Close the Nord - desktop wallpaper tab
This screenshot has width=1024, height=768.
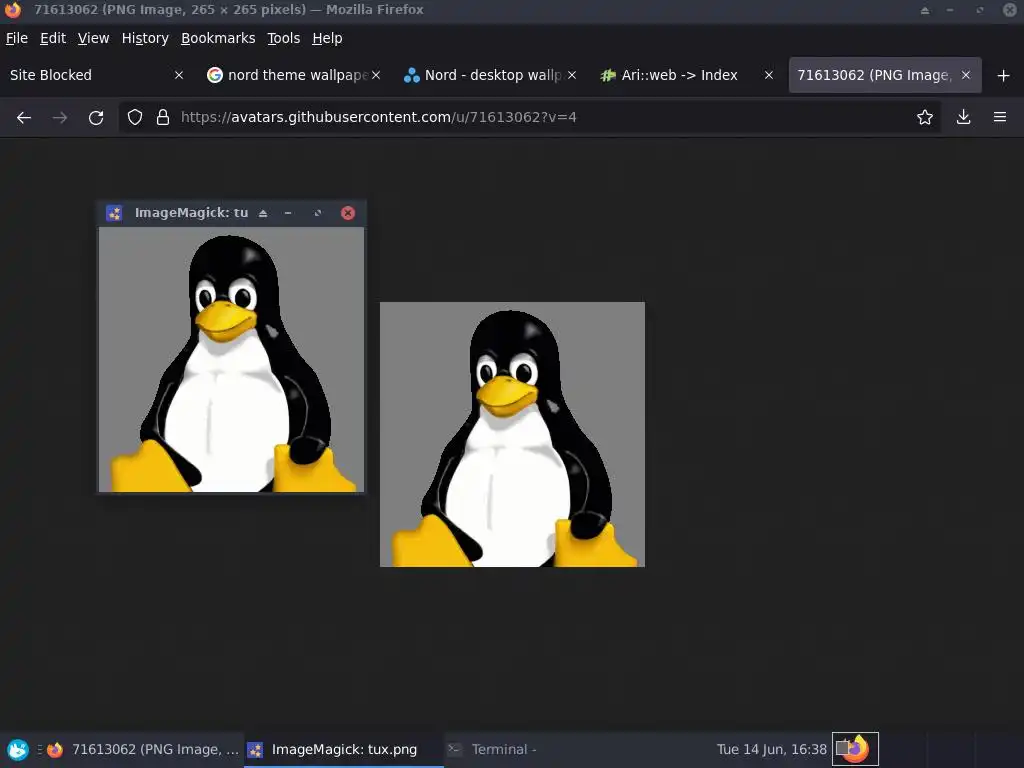(572, 75)
